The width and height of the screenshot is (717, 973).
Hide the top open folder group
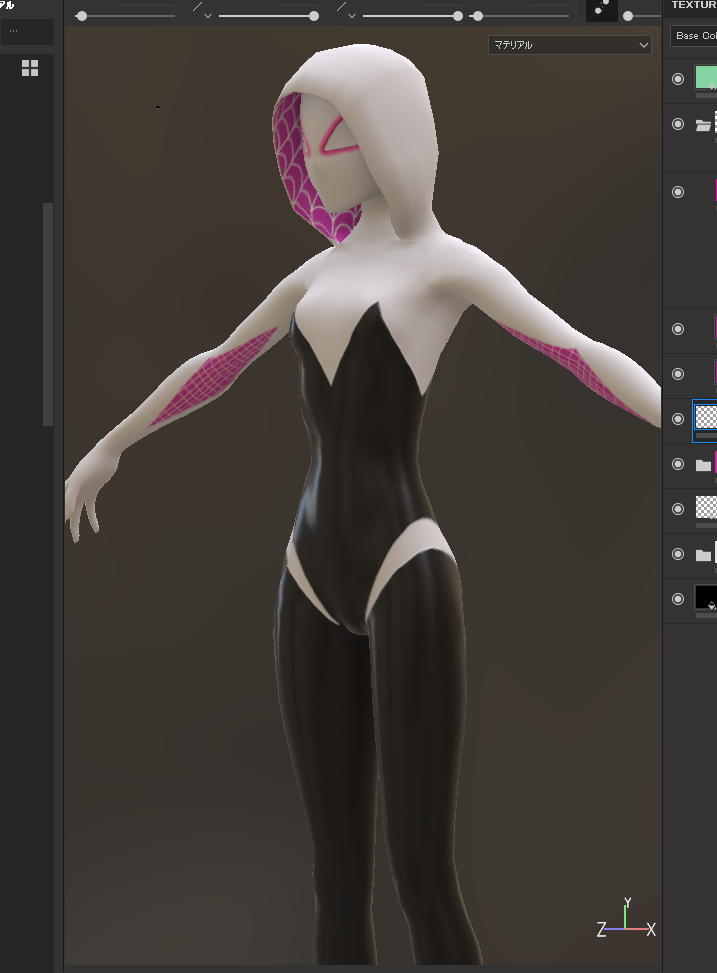pos(678,124)
